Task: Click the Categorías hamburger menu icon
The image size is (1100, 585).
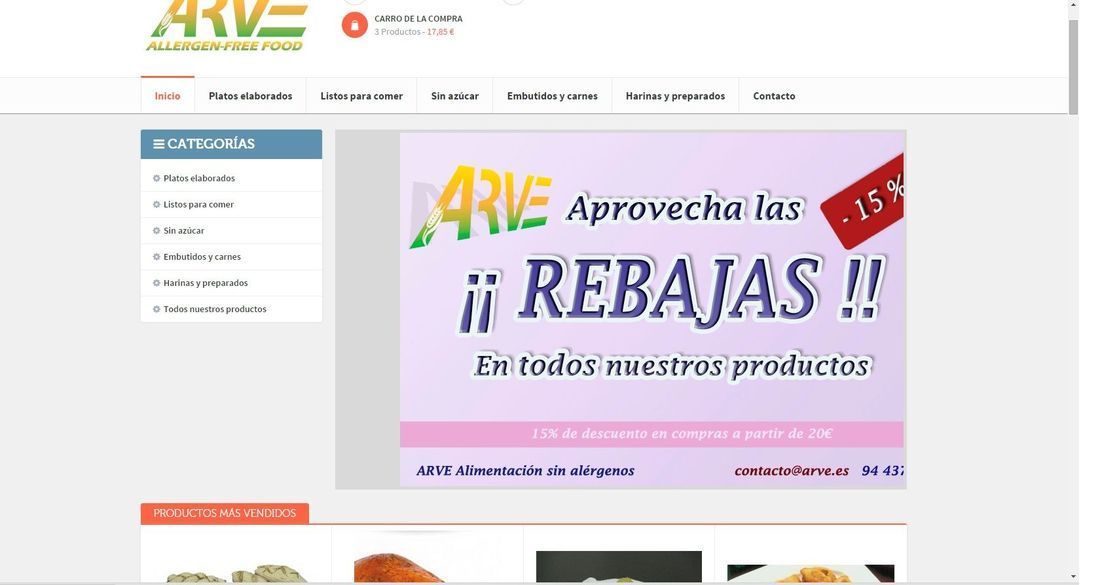Action: [159, 144]
